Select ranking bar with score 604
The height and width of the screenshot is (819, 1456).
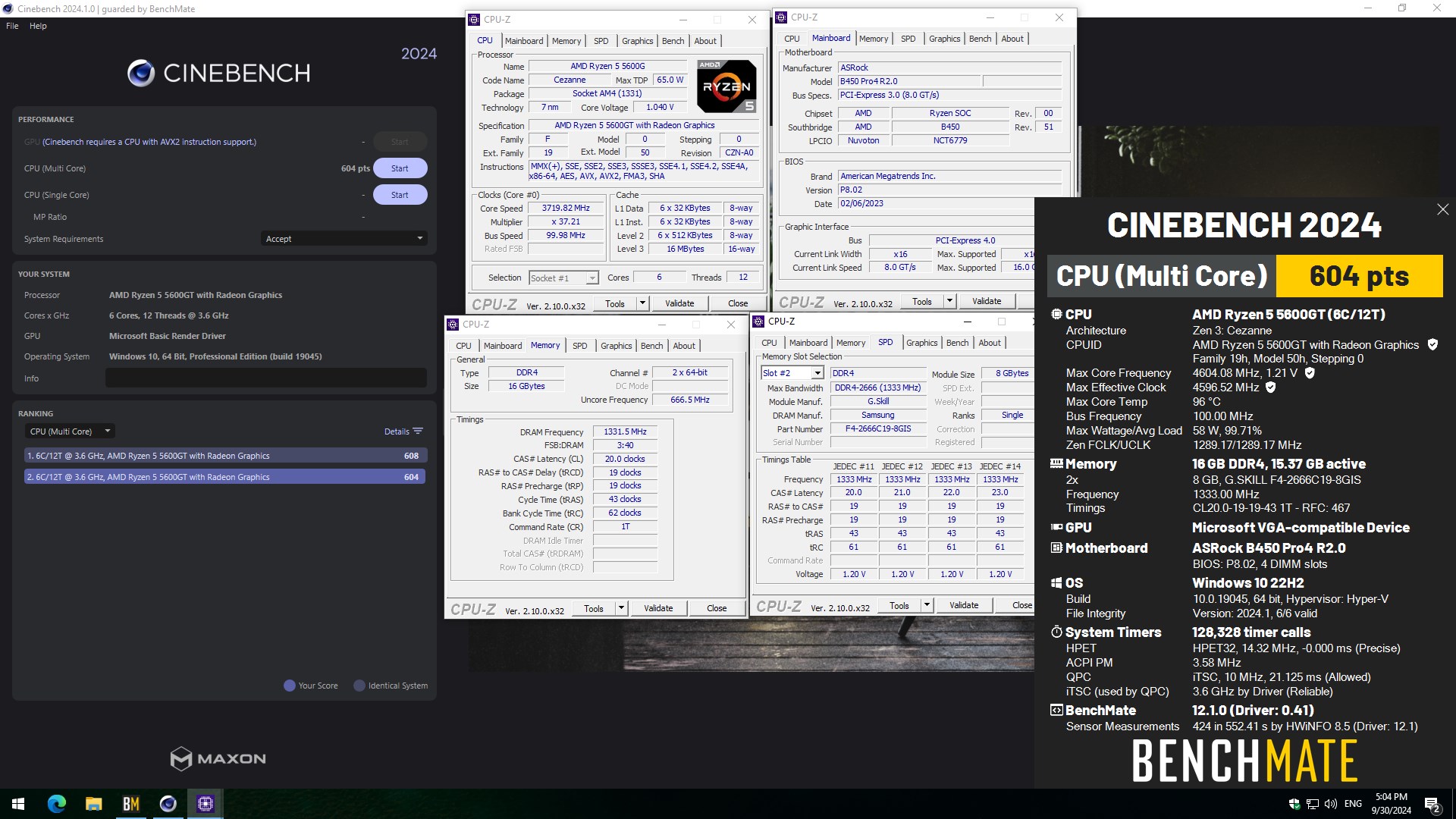click(224, 477)
